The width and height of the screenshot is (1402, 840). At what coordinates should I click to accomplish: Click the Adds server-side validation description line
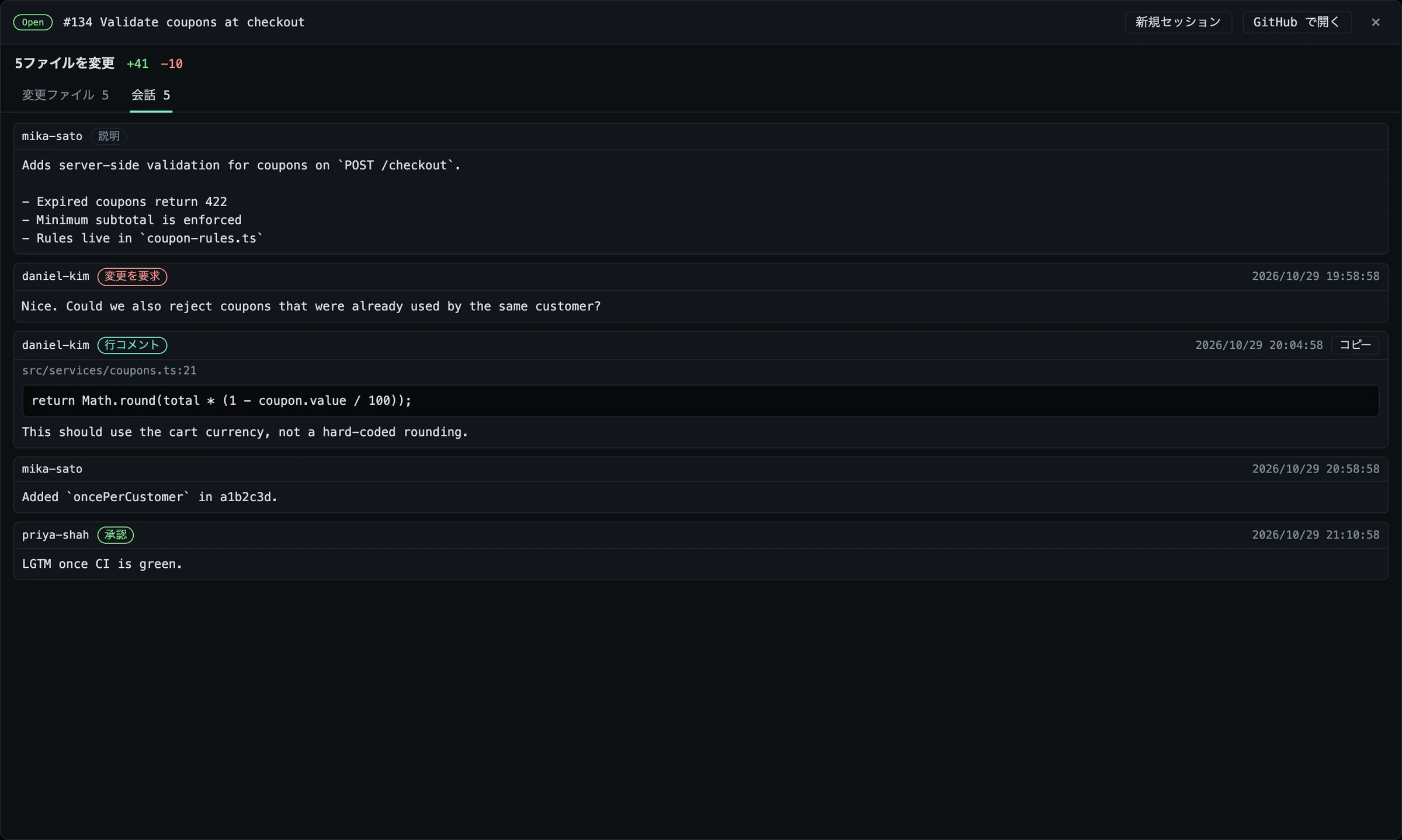(x=241, y=165)
